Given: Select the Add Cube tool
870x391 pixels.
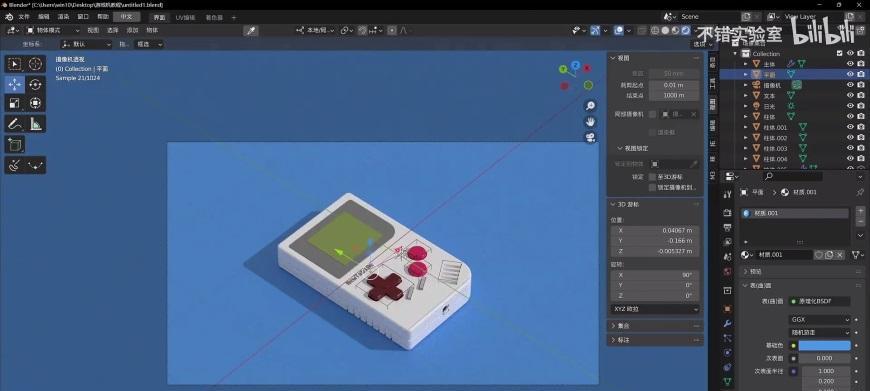Looking at the screenshot, I should (15, 145).
